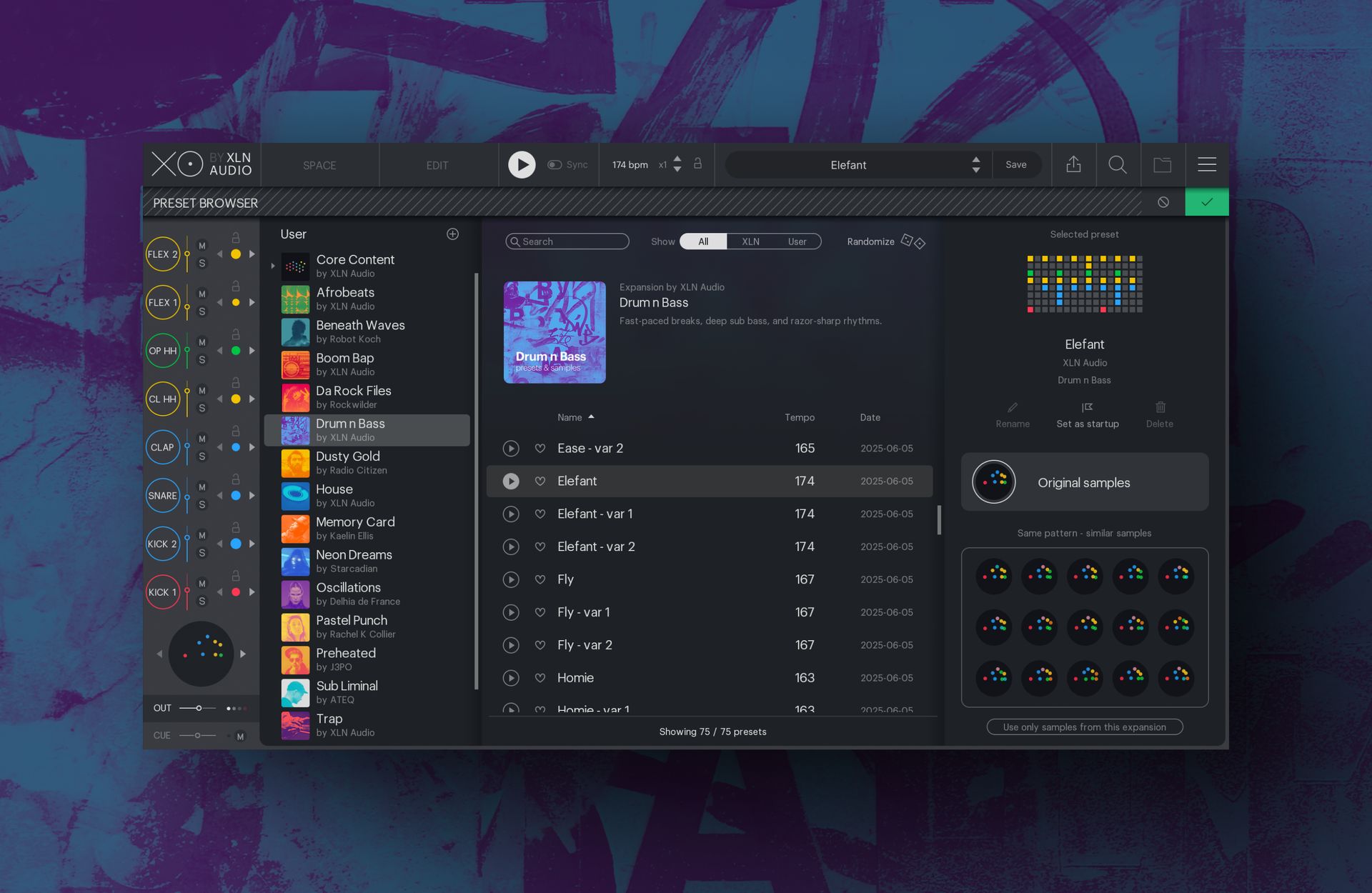The width and height of the screenshot is (1372, 893).
Task: Click the SNARE channel circle
Action: point(163,496)
